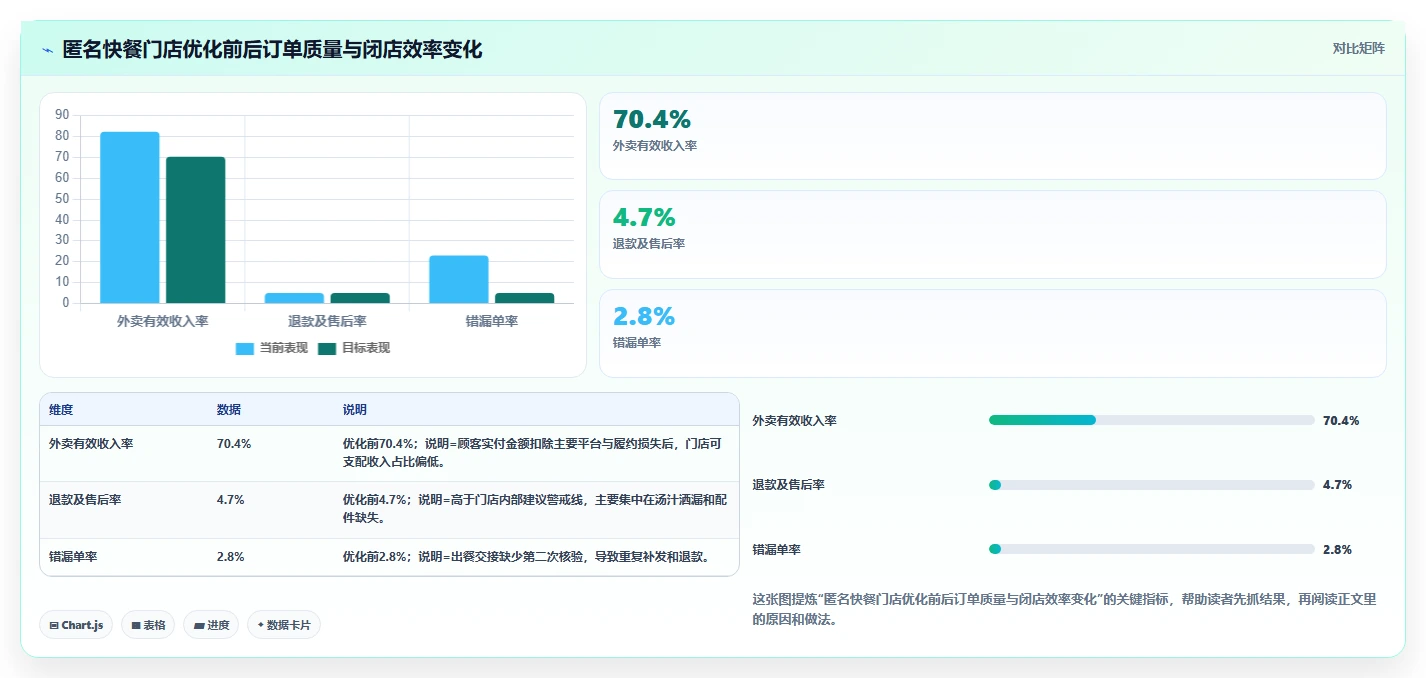This screenshot has height=678, width=1426.
Task: Click the 优化前4.7% description cell
Action: click(x=536, y=509)
